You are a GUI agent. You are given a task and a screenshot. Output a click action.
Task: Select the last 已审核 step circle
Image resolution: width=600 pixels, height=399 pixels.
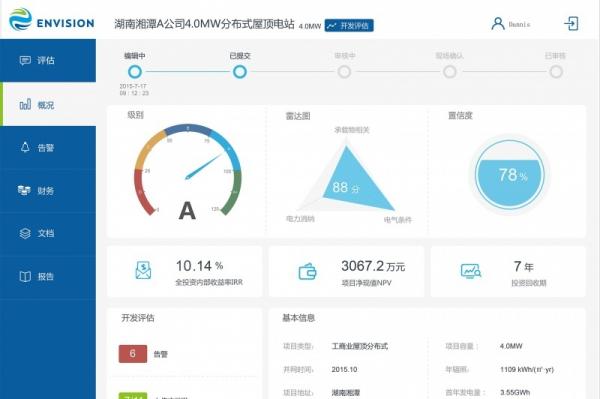[x=556, y=72]
